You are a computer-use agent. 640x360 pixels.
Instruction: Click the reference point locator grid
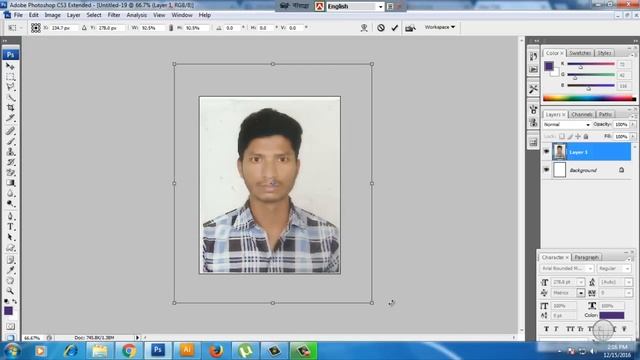coord(36,28)
